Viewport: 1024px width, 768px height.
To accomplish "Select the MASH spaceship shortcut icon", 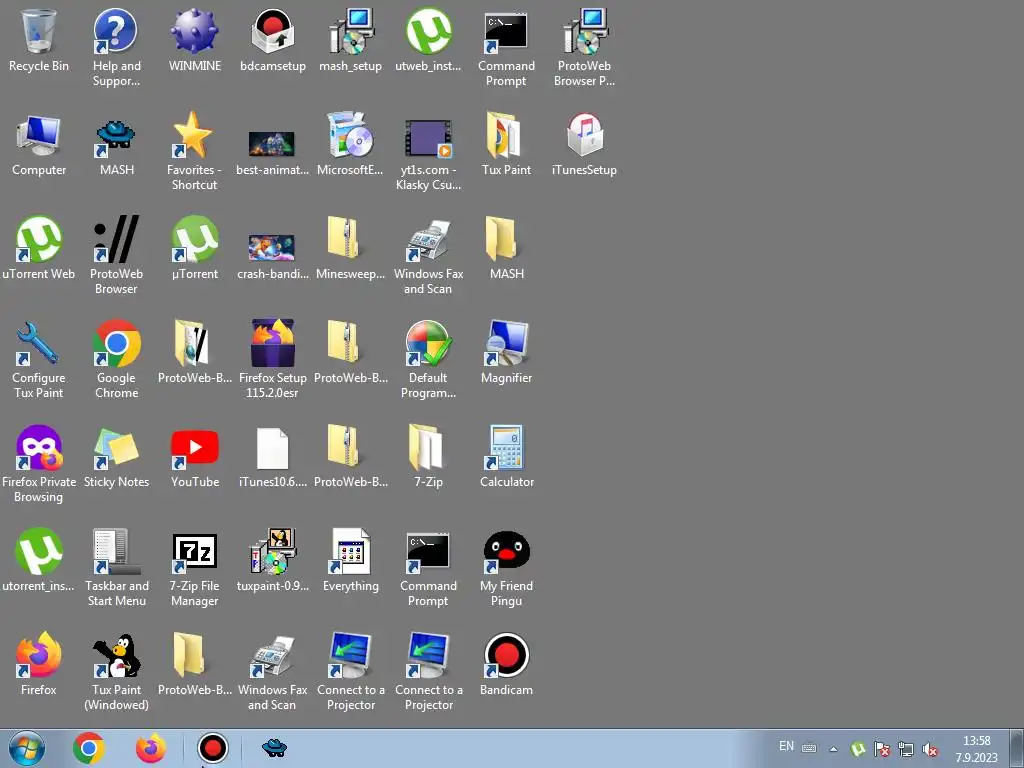I will [116, 139].
